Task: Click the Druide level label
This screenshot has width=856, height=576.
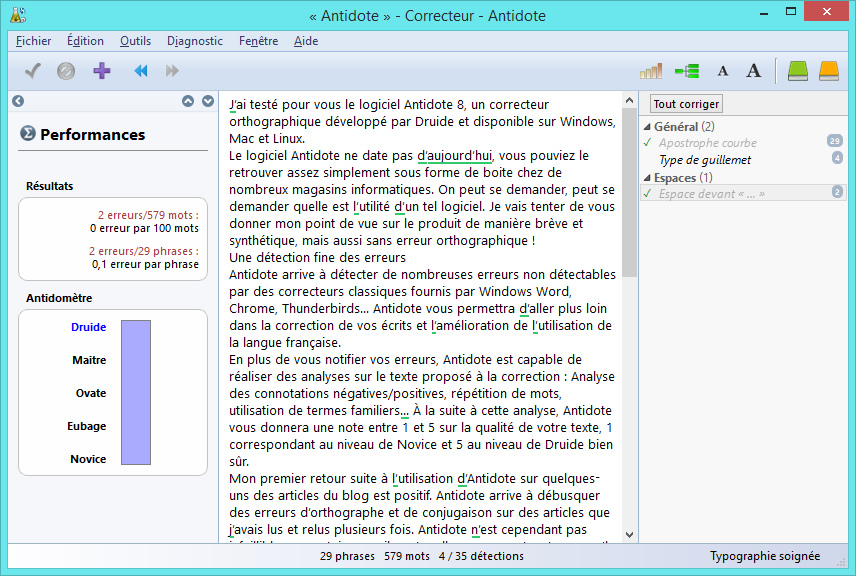Action: click(x=88, y=327)
